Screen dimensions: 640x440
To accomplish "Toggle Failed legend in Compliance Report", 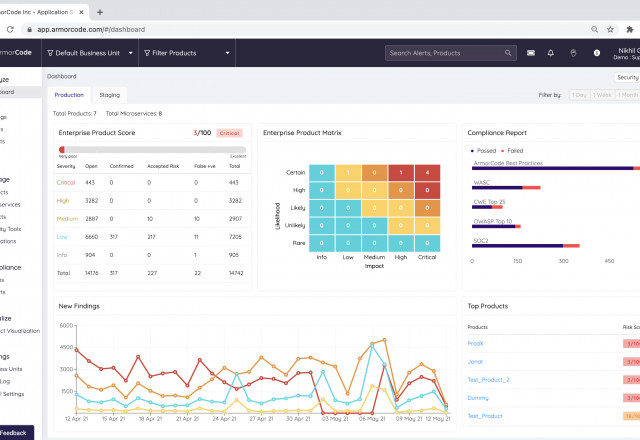I will coord(512,151).
